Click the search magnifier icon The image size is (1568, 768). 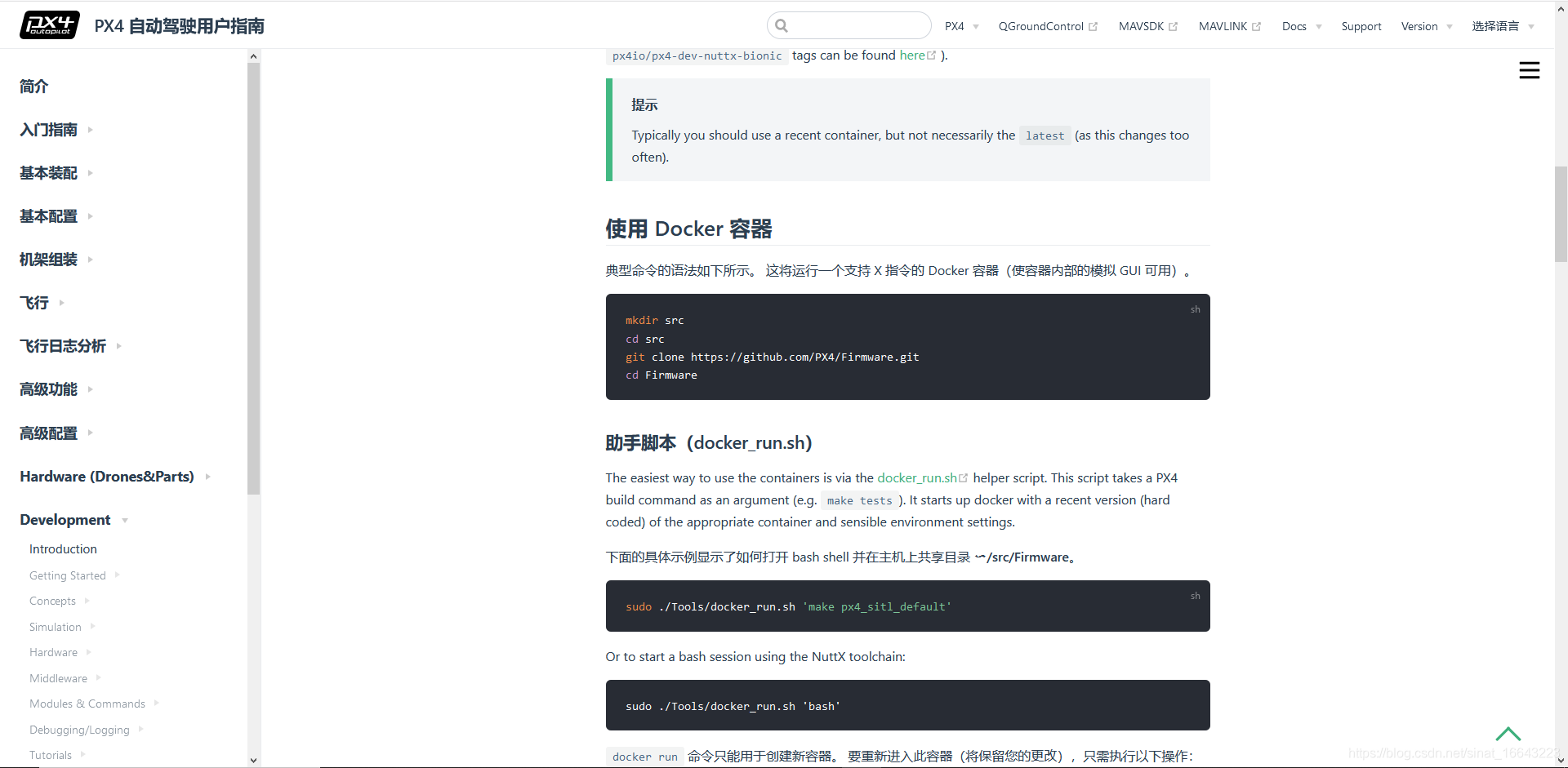click(x=781, y=25)
